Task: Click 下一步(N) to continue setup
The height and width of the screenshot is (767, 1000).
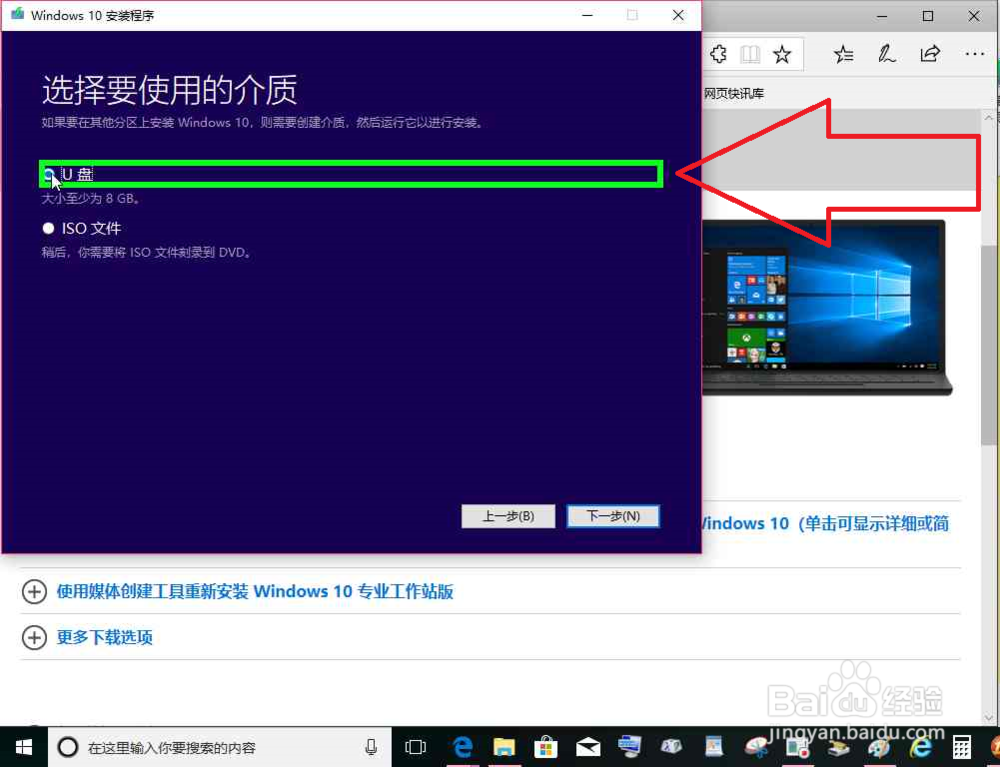Action: coord(613,516)
